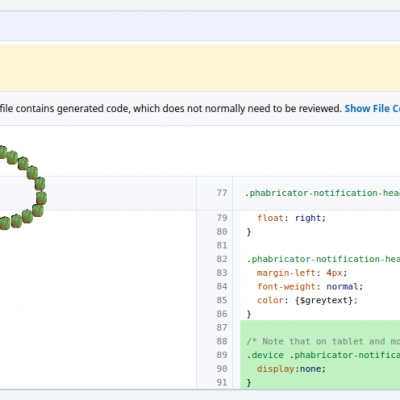Click the 'float: right;' code line
The width and height of the screenshot is (400, 400).
(291, 218)
